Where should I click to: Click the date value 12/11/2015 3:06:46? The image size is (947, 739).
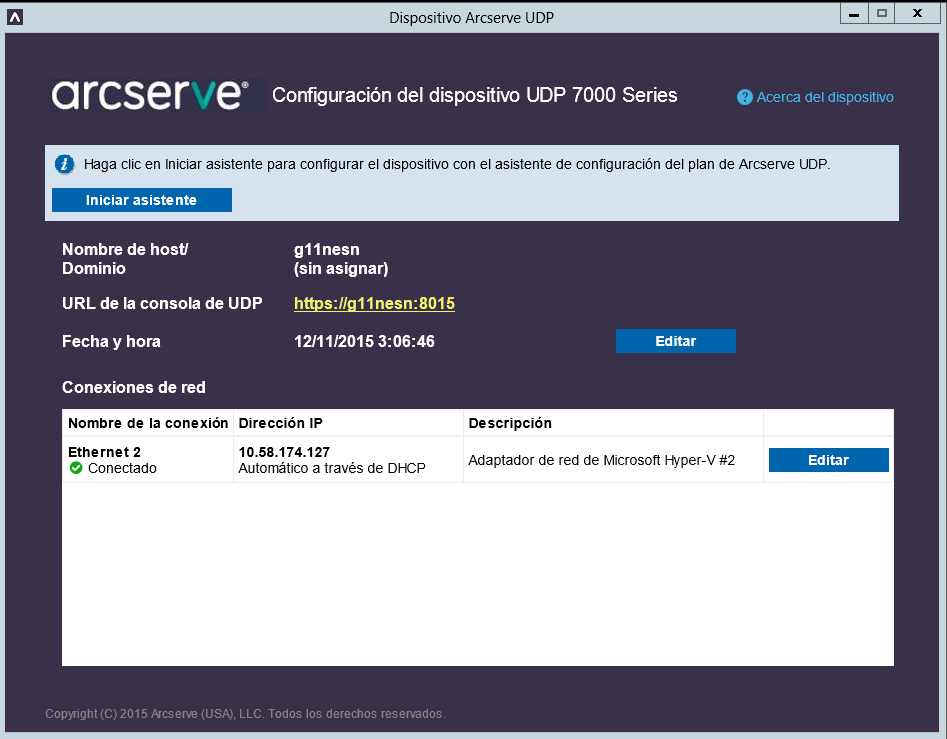364,342
